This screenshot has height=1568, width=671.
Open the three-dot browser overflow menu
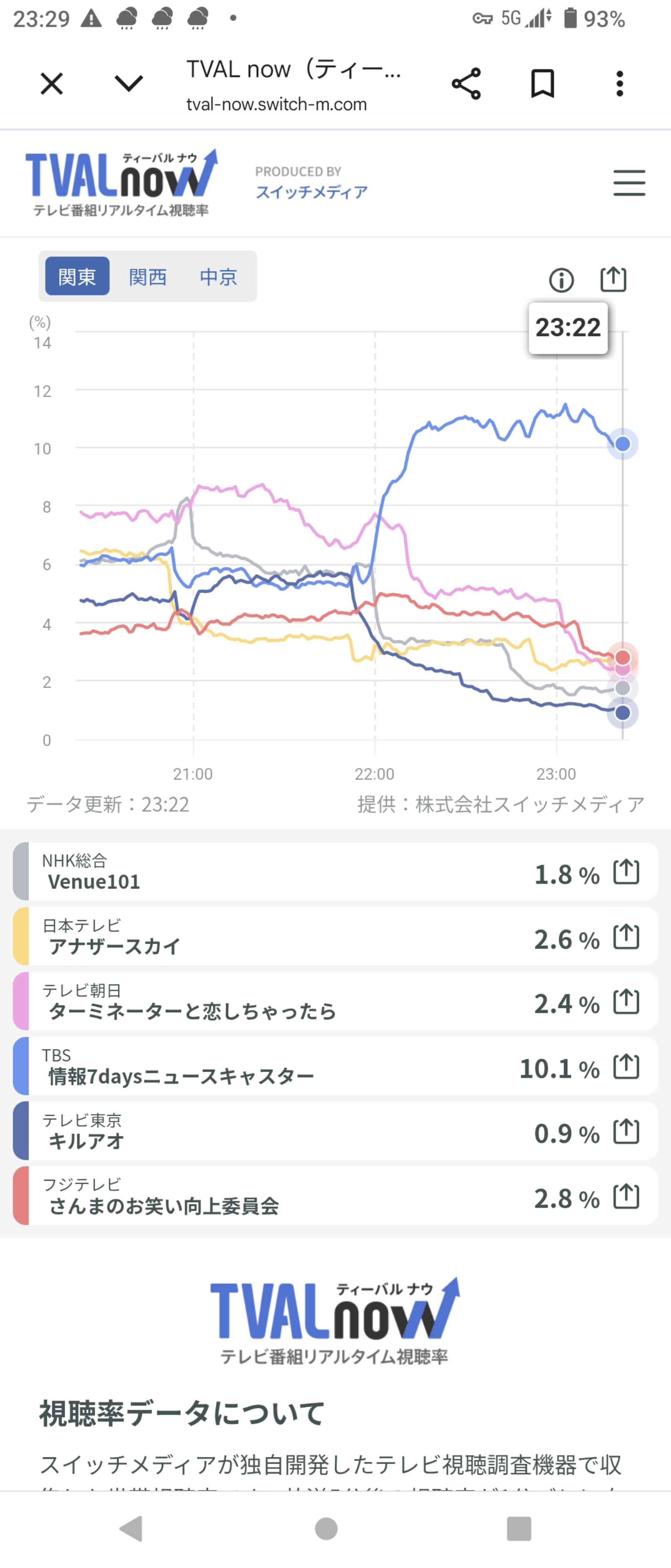[619, 83]
